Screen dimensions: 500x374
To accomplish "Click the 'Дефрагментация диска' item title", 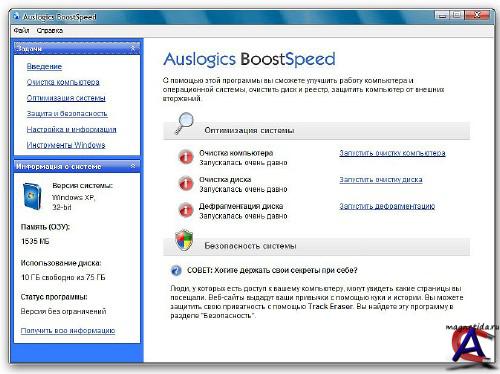I will click(241, 206).
